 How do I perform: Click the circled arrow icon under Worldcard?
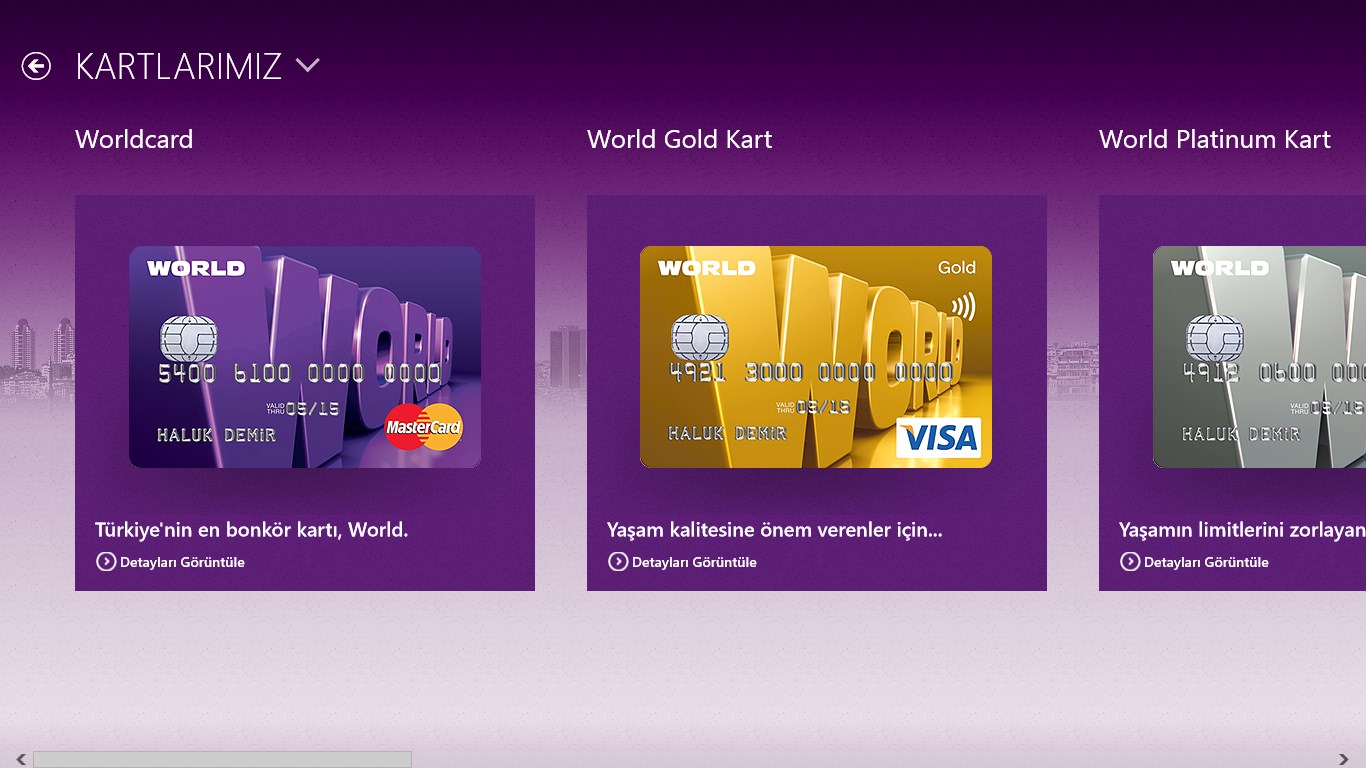(x=106, y=562)
